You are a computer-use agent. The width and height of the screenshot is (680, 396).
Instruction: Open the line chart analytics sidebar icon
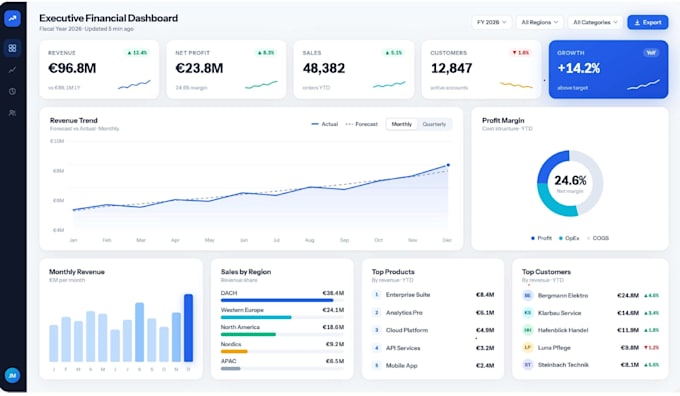[x=12, y=70]
